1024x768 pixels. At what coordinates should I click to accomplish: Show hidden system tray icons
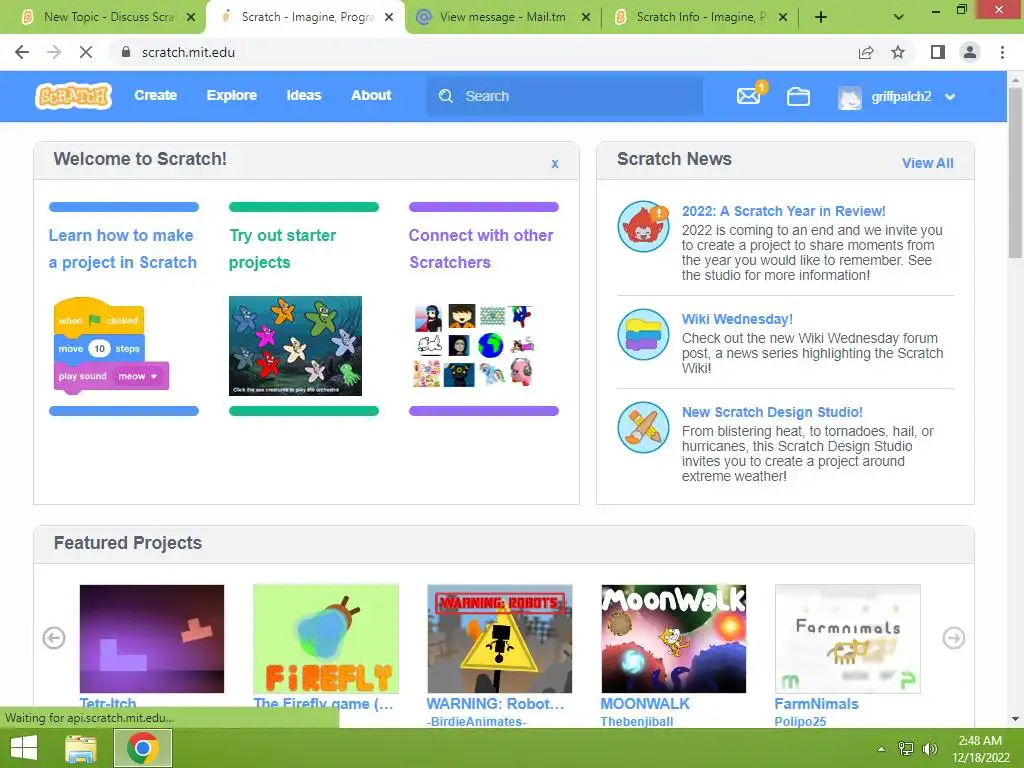[881, 749]
